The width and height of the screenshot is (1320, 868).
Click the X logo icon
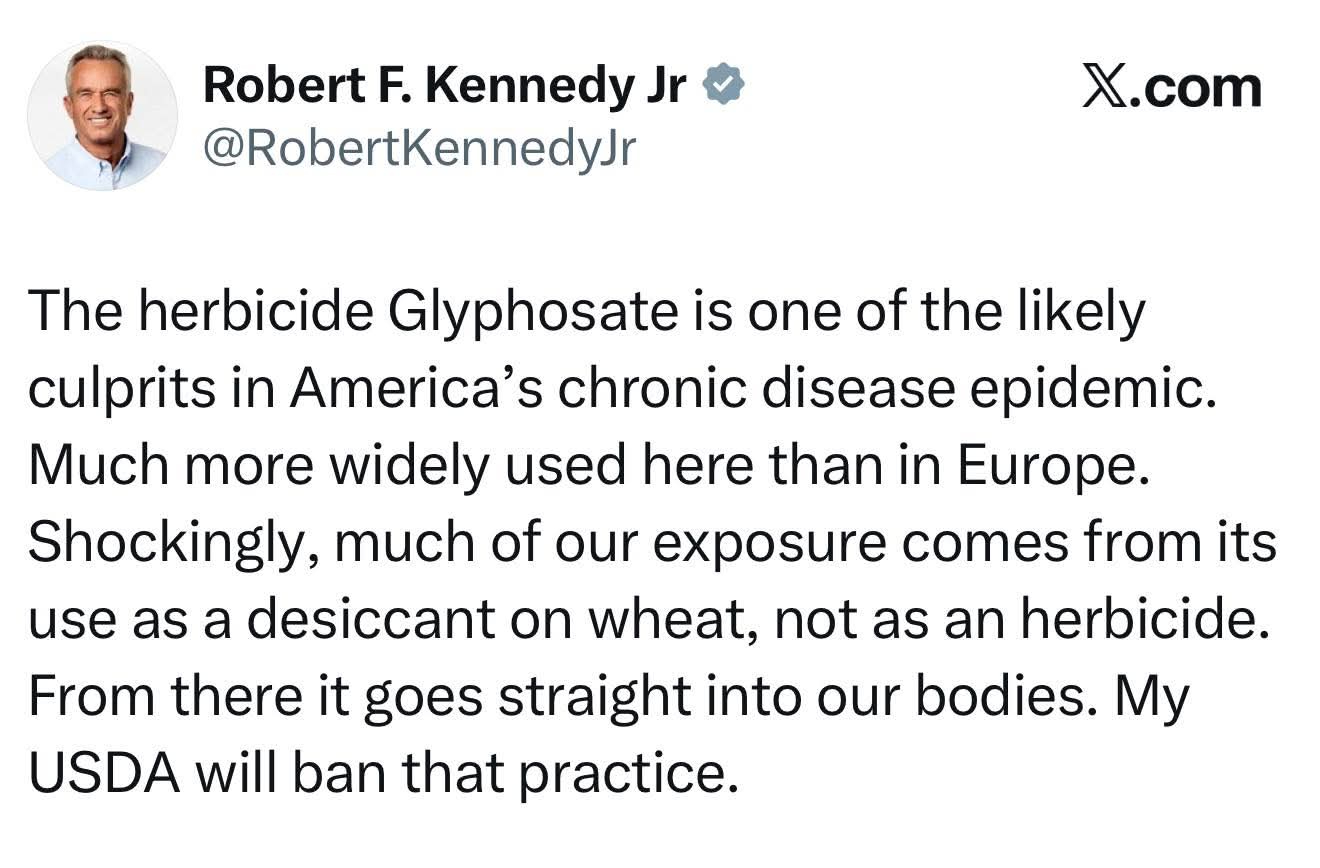coord(1104,87)
